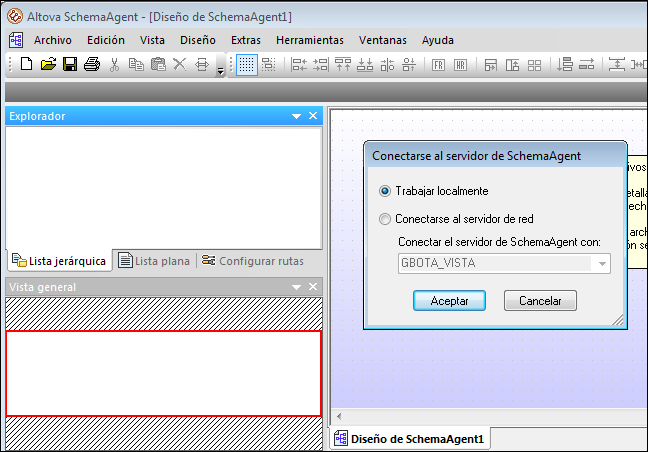
Task: Click the Align bottom edges icon
Action: tap(365, 64)
